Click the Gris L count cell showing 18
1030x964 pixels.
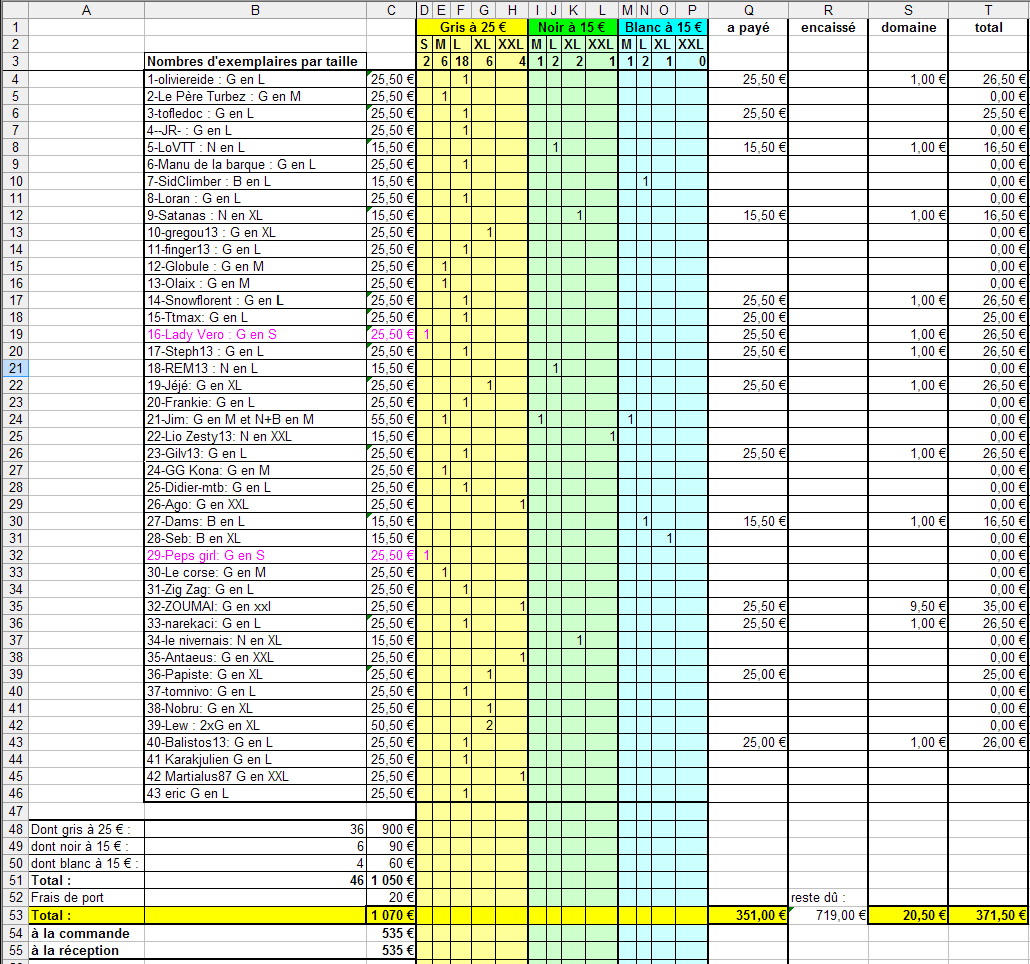pos(461,61)
